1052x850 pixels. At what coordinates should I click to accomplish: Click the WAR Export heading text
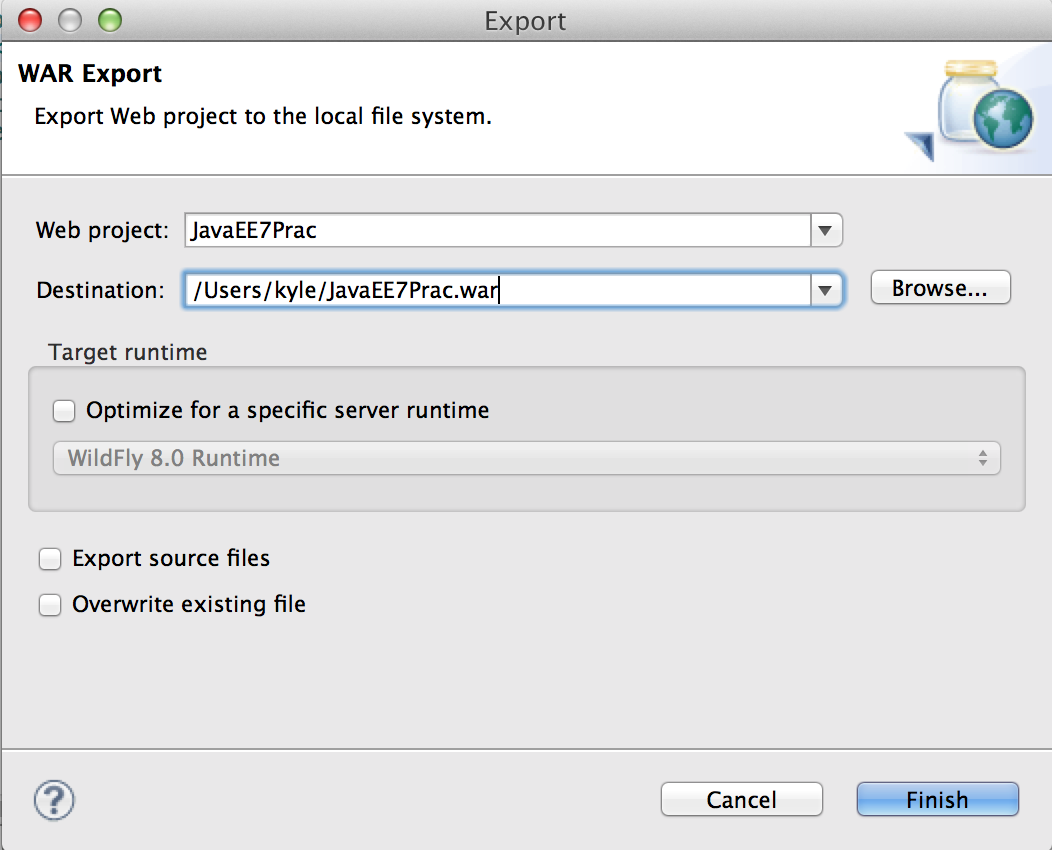[90, 73]
